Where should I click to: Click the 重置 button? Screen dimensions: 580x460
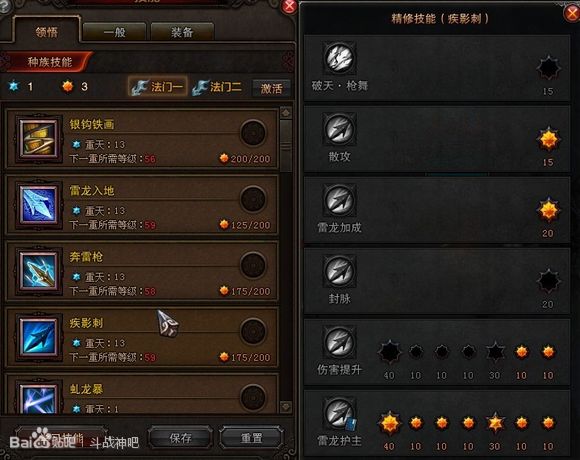[252, 438]
